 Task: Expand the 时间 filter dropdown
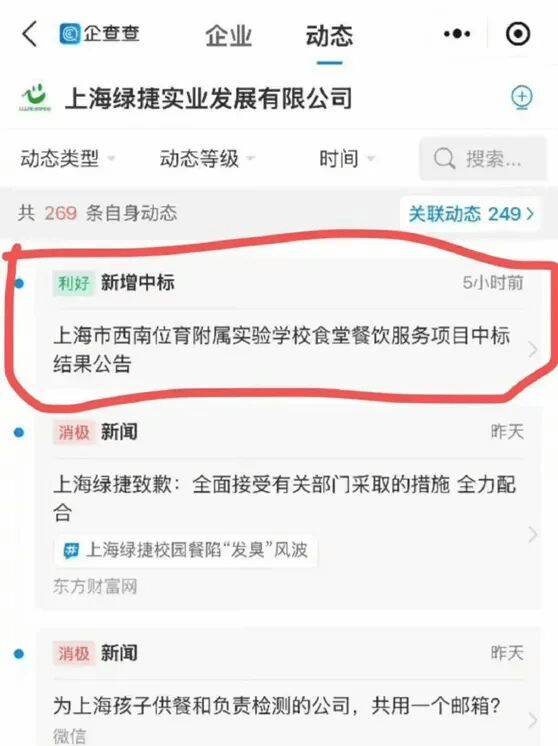347,158
